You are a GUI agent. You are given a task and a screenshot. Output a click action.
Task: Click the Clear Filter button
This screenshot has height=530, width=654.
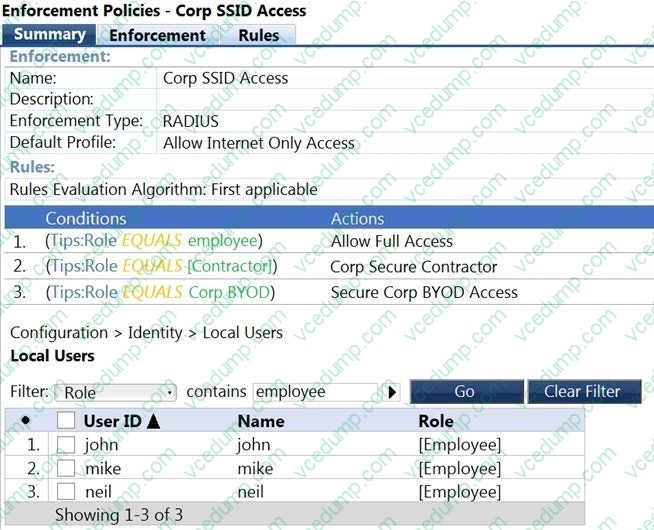pos(582,391)
